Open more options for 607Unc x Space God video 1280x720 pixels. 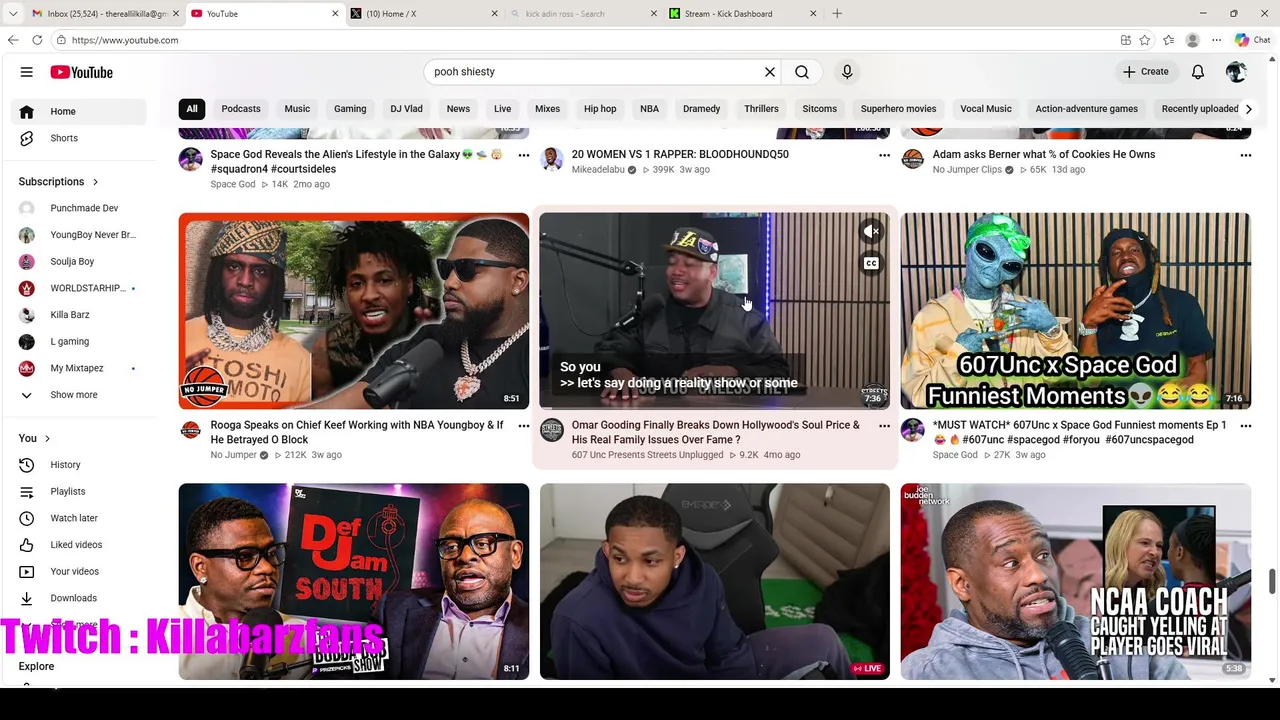1245,426
